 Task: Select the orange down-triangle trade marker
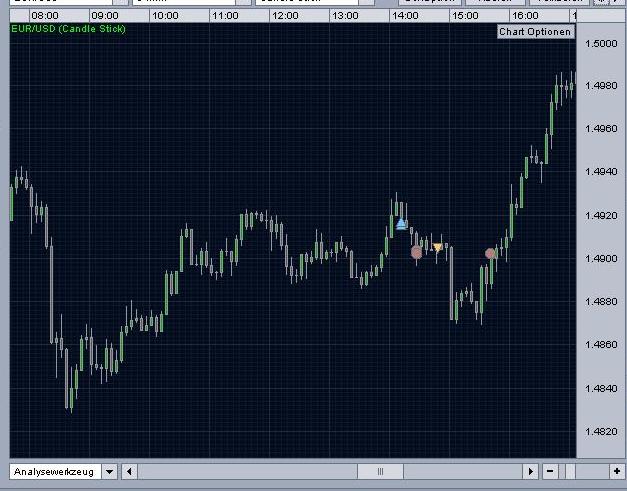coord(438,247)
